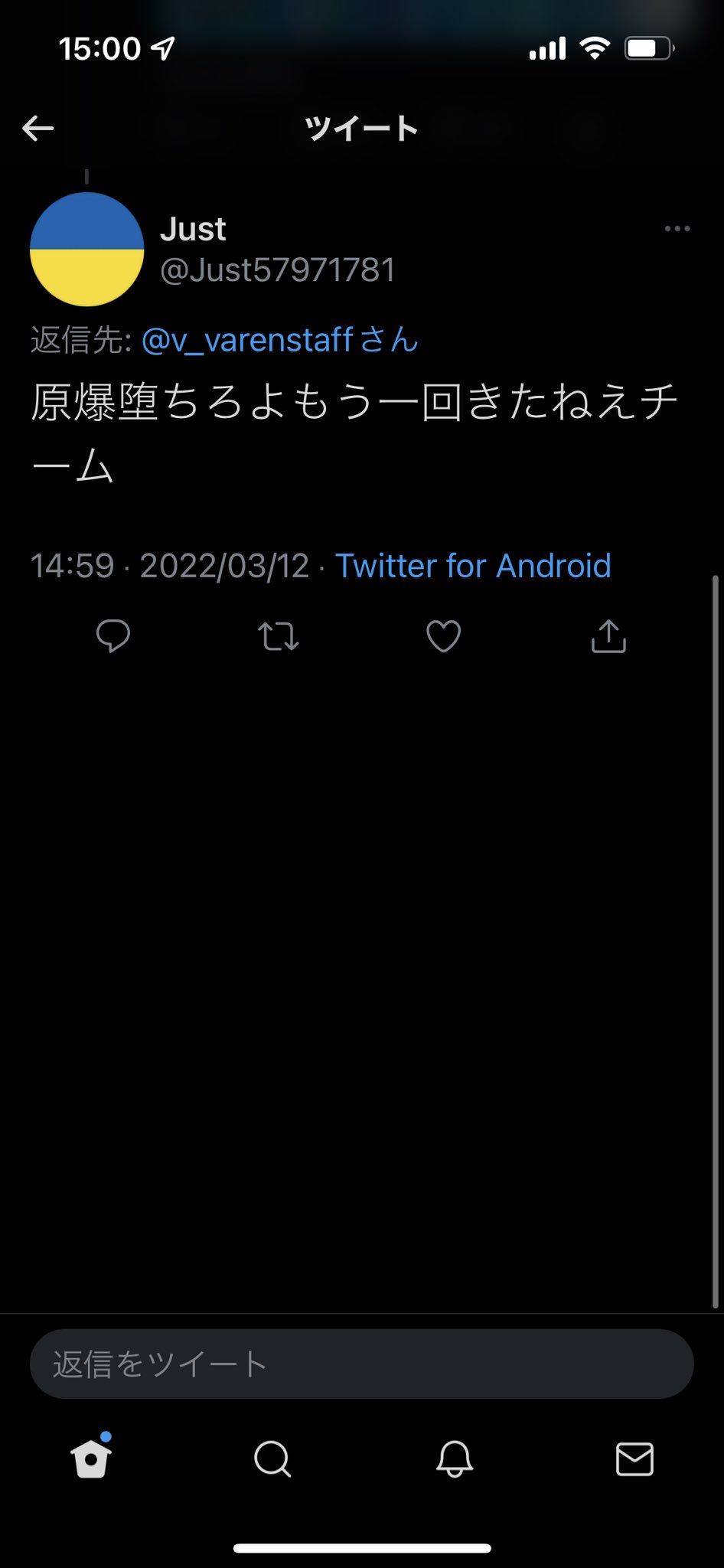Screen dimensions: 724x1568
Task: Like the tweet with heart icon
Action: pyautogui.click(x=443, y=636)
